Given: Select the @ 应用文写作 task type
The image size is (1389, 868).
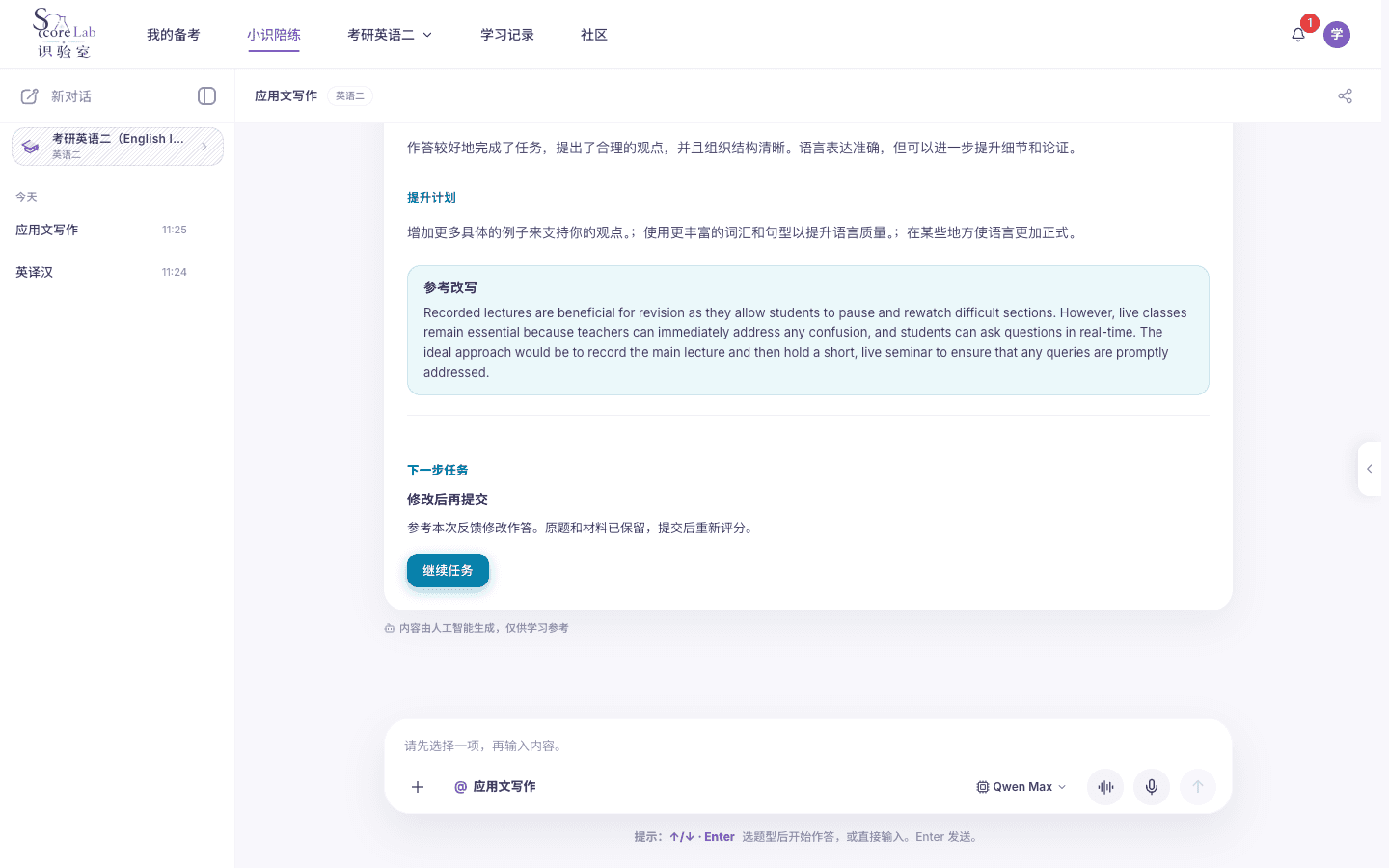Looking at the screenshot, I should pyautogui.click(x=495, y=787).
